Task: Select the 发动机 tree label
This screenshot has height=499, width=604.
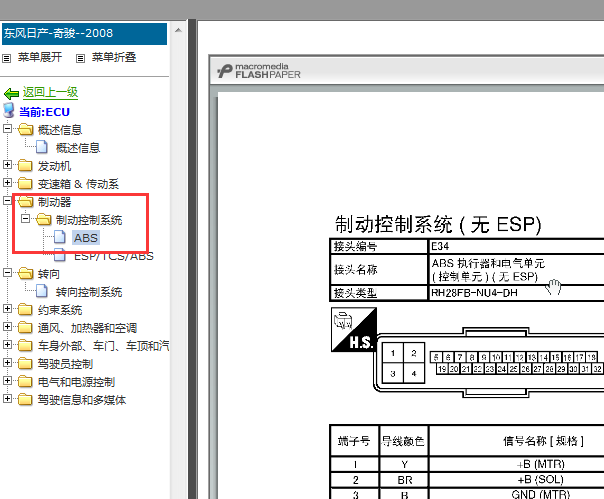Action: click(54, 166)
